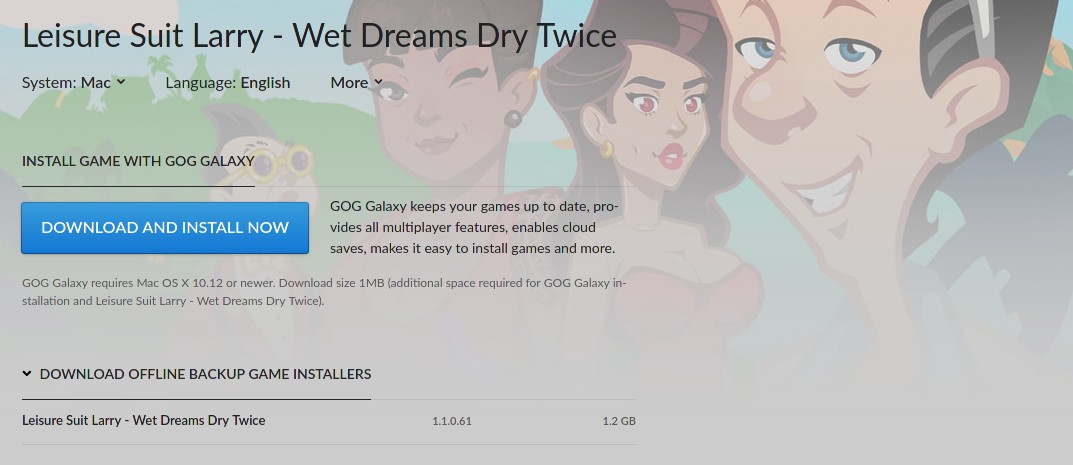The image size is (1073, 465).
Task: Select the Language: English option
Action: tap(228, 83)
